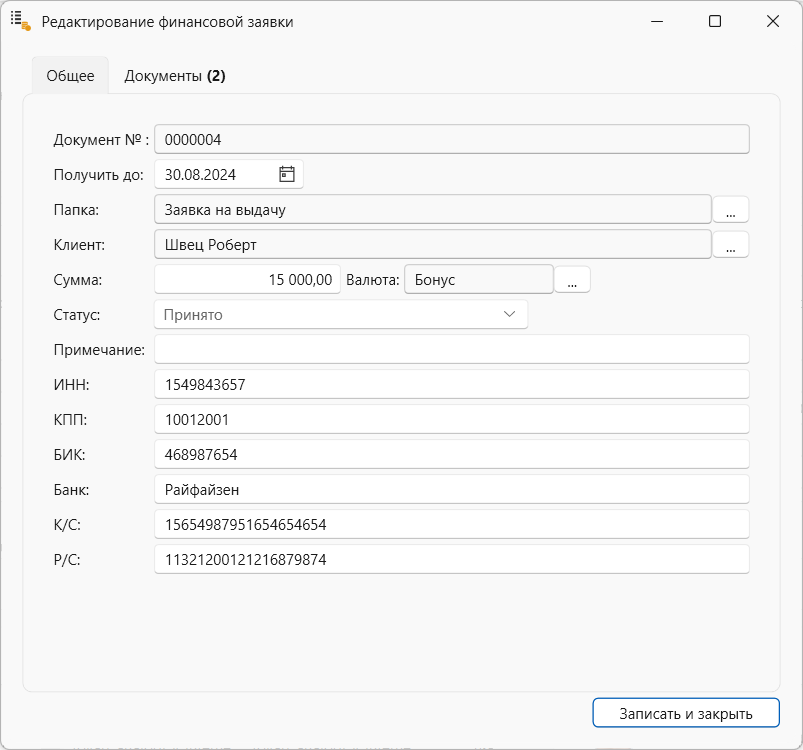Screen dimensions: 803x750
Task: Click the Р/С field 11321200121216879874
Action: pyautogui.click(x=452, y=559)
